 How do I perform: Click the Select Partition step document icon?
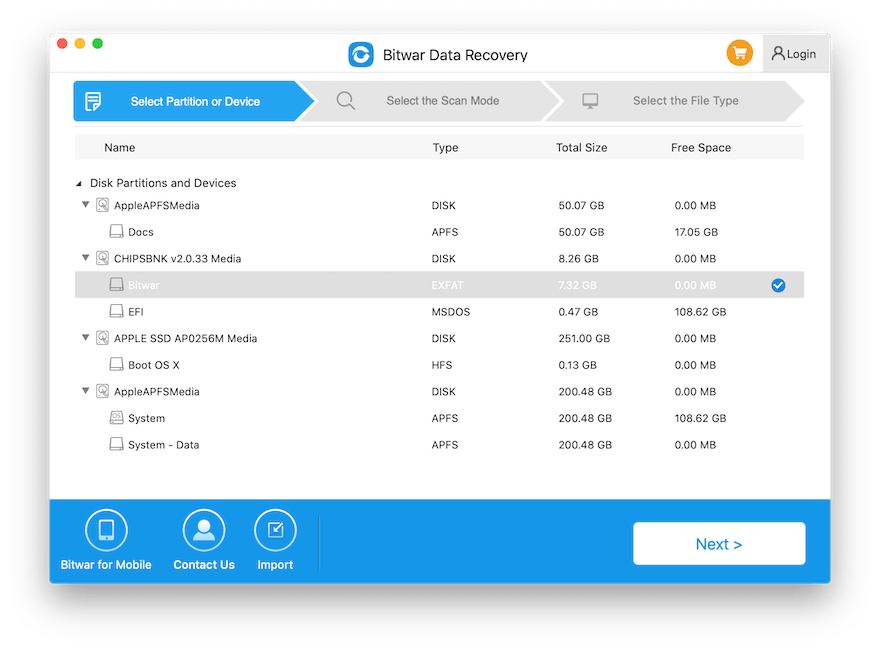[x=93, y=101]
